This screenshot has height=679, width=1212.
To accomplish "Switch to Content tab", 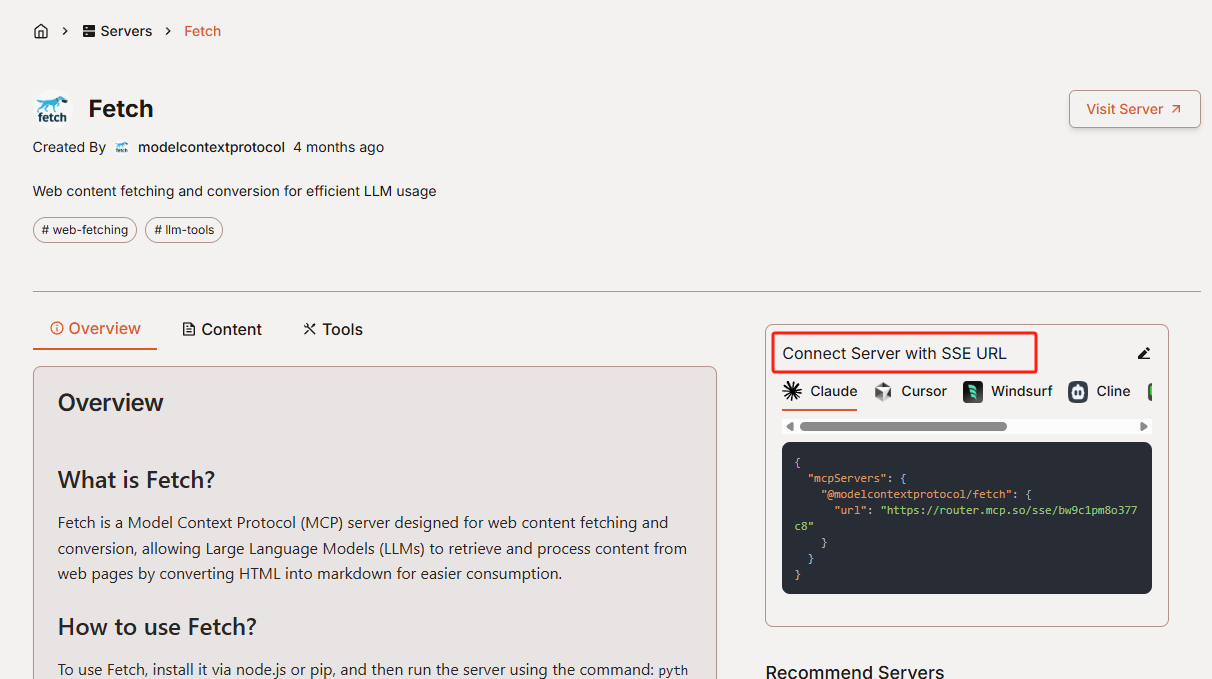I will coord(222,329).
